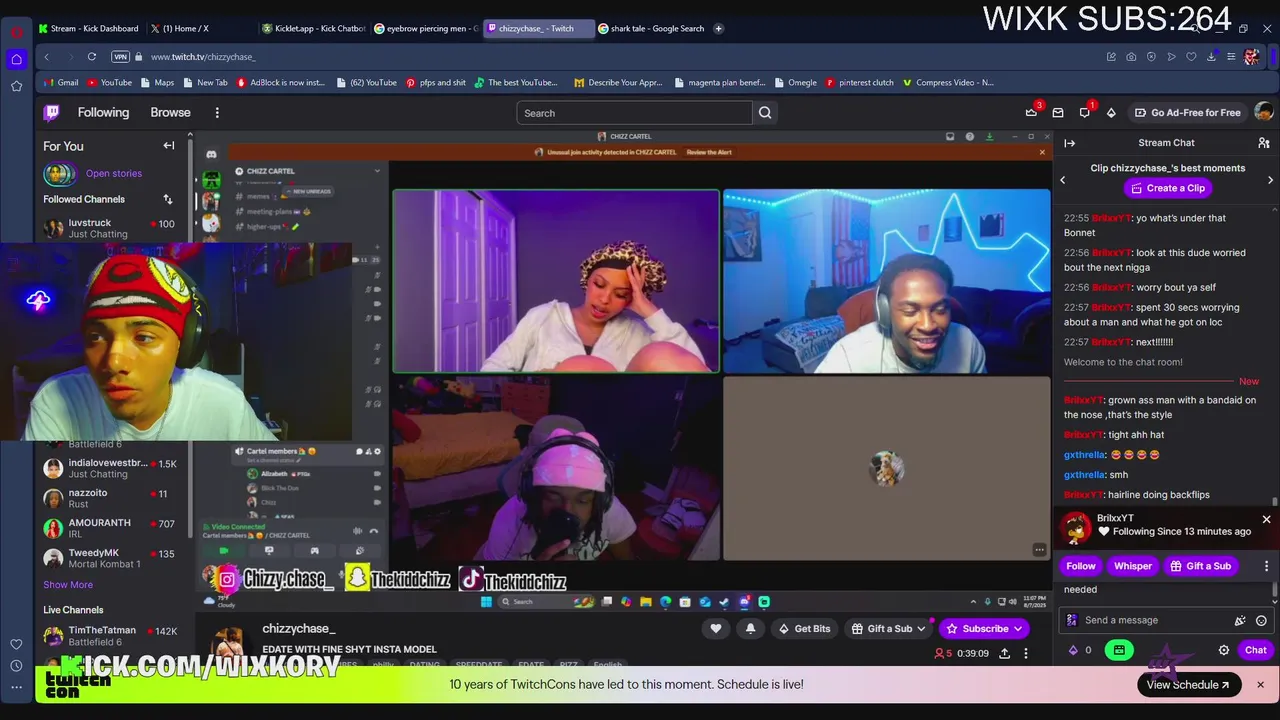
Task: Click the browser back arrow
Action: (x=46, y=57)
